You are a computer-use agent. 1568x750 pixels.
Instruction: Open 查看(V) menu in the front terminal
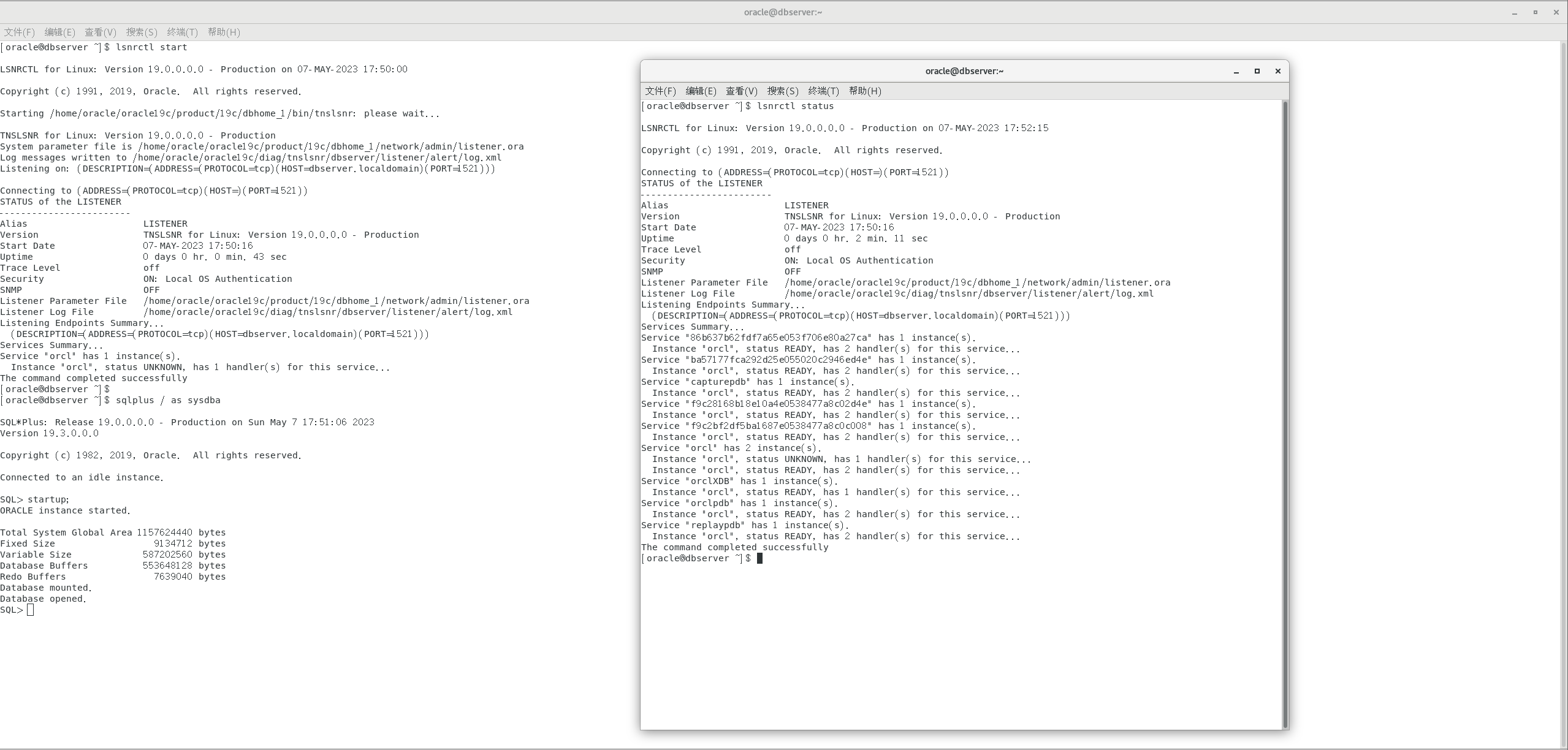pos(742,91)
